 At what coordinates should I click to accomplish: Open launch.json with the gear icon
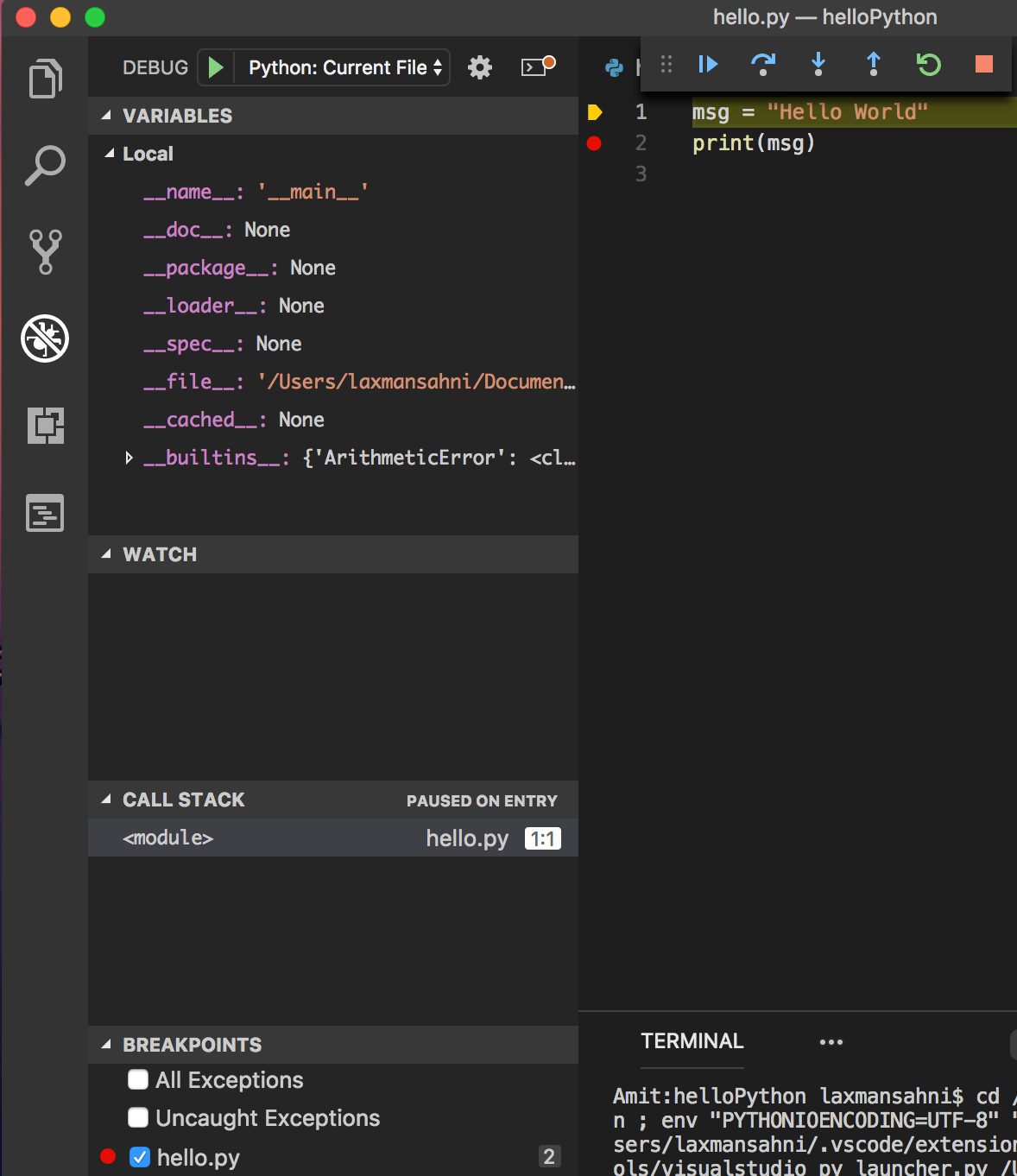pos(480,67)
